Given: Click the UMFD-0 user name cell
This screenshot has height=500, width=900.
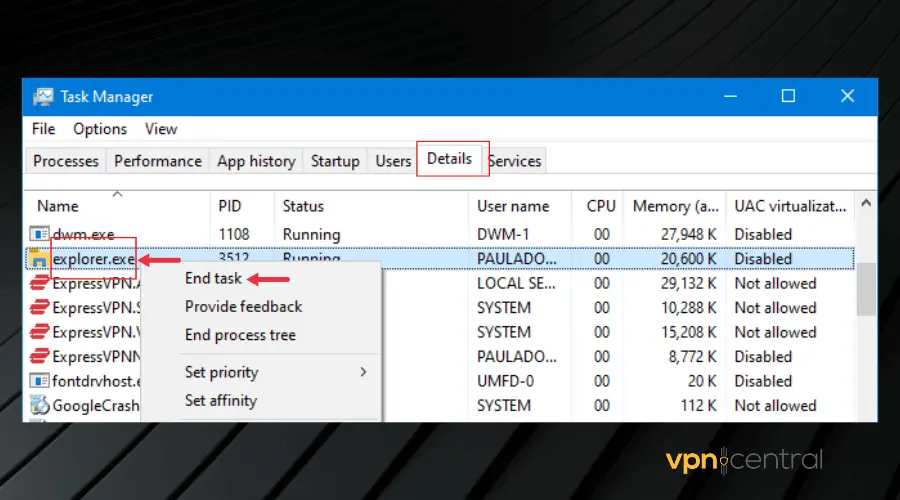Looking at the screenshot, I should tap(505, 381).
